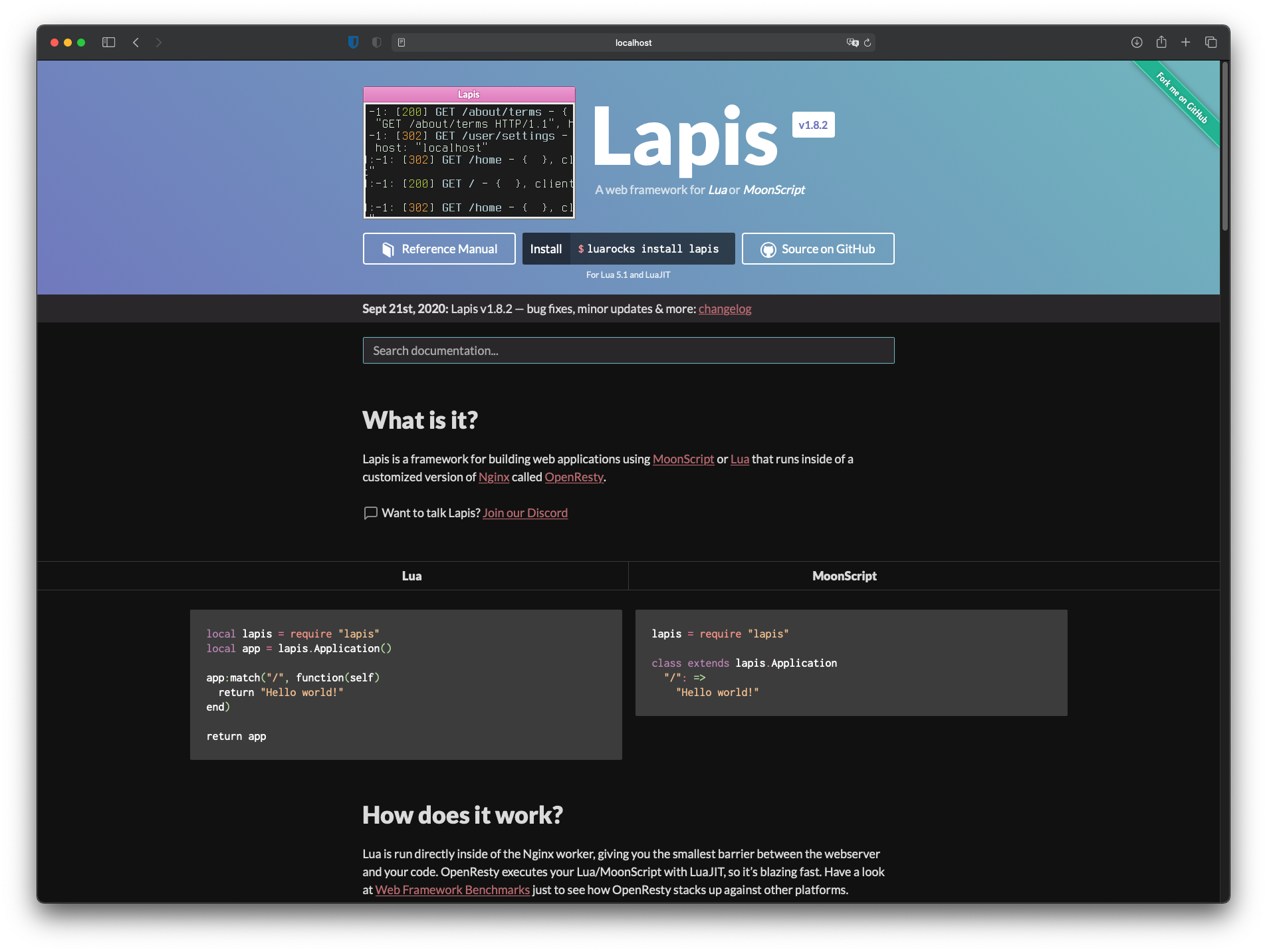Open the OpenResty link
Screen dimensions: 1267x952
pos(574,477)
